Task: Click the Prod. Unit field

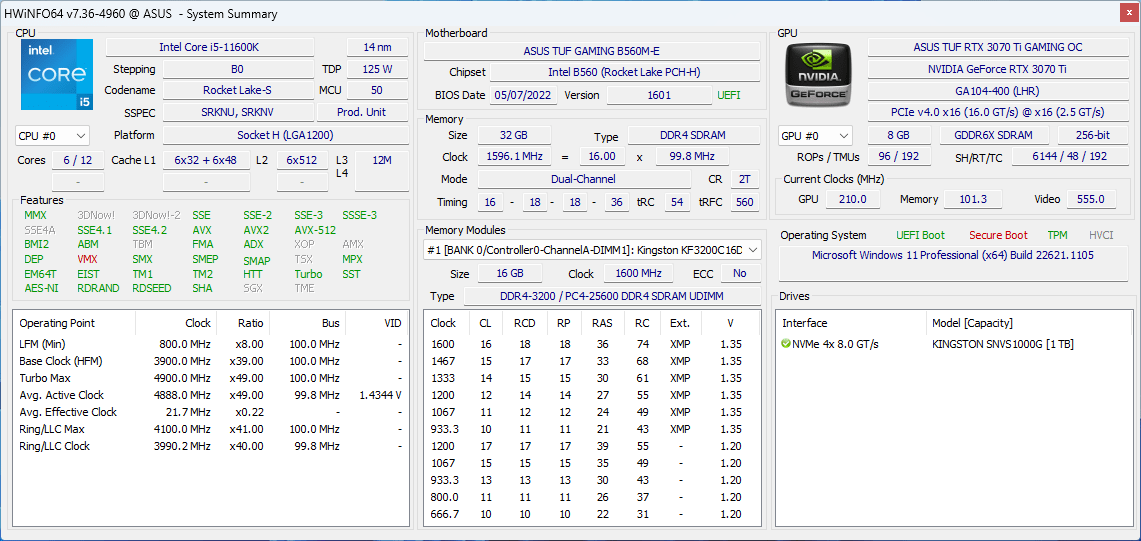Action: (361, 112)
